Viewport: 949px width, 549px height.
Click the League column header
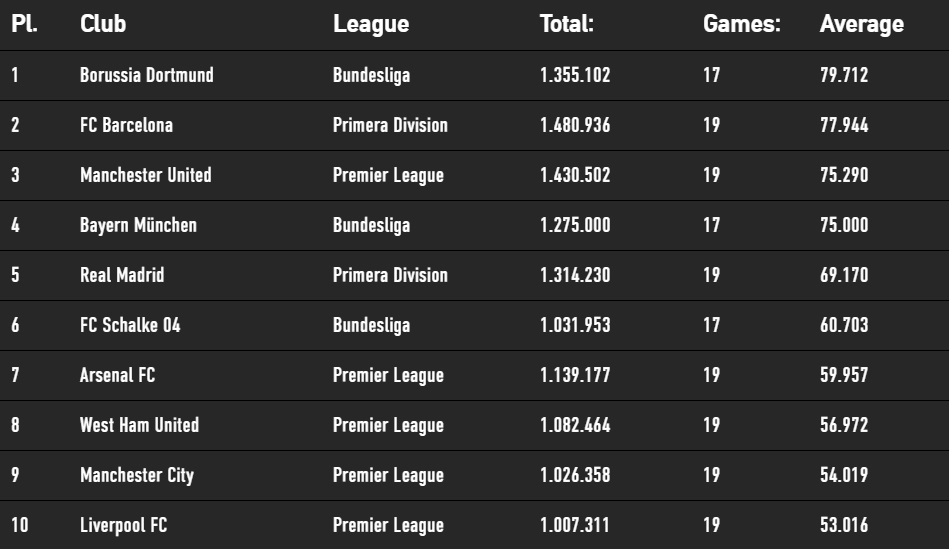(x=371, y=24)
